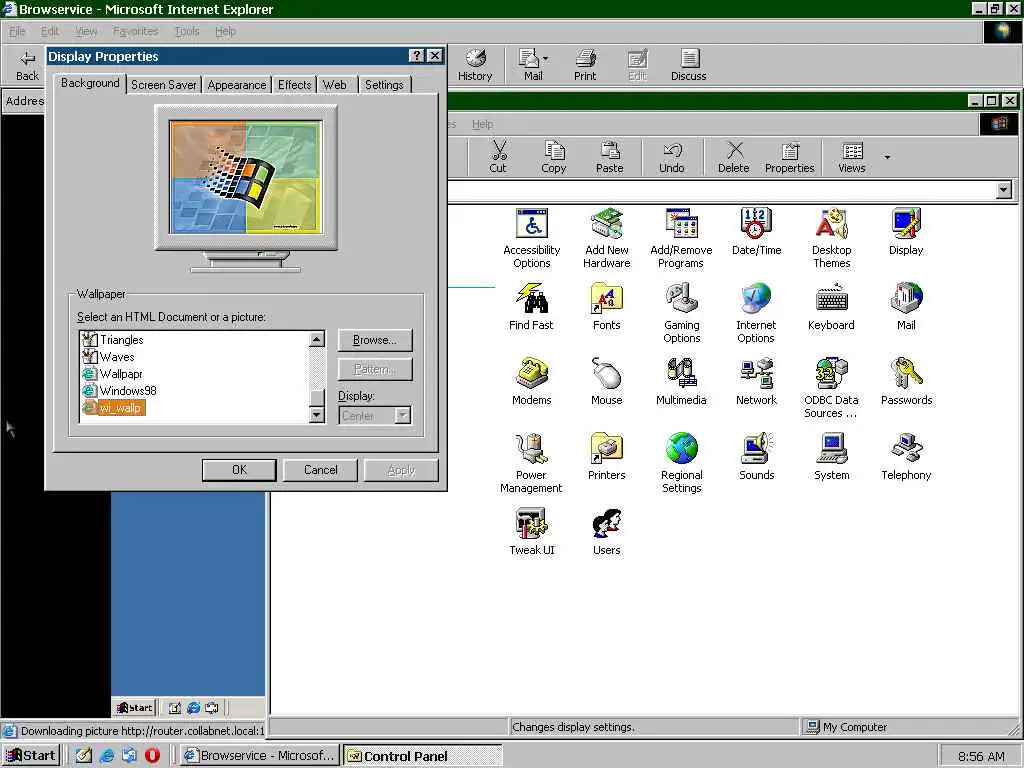Screen dimensions: 1024x768
Task: Click the Windows Start button on taskbar
Action: click(31, 756)
